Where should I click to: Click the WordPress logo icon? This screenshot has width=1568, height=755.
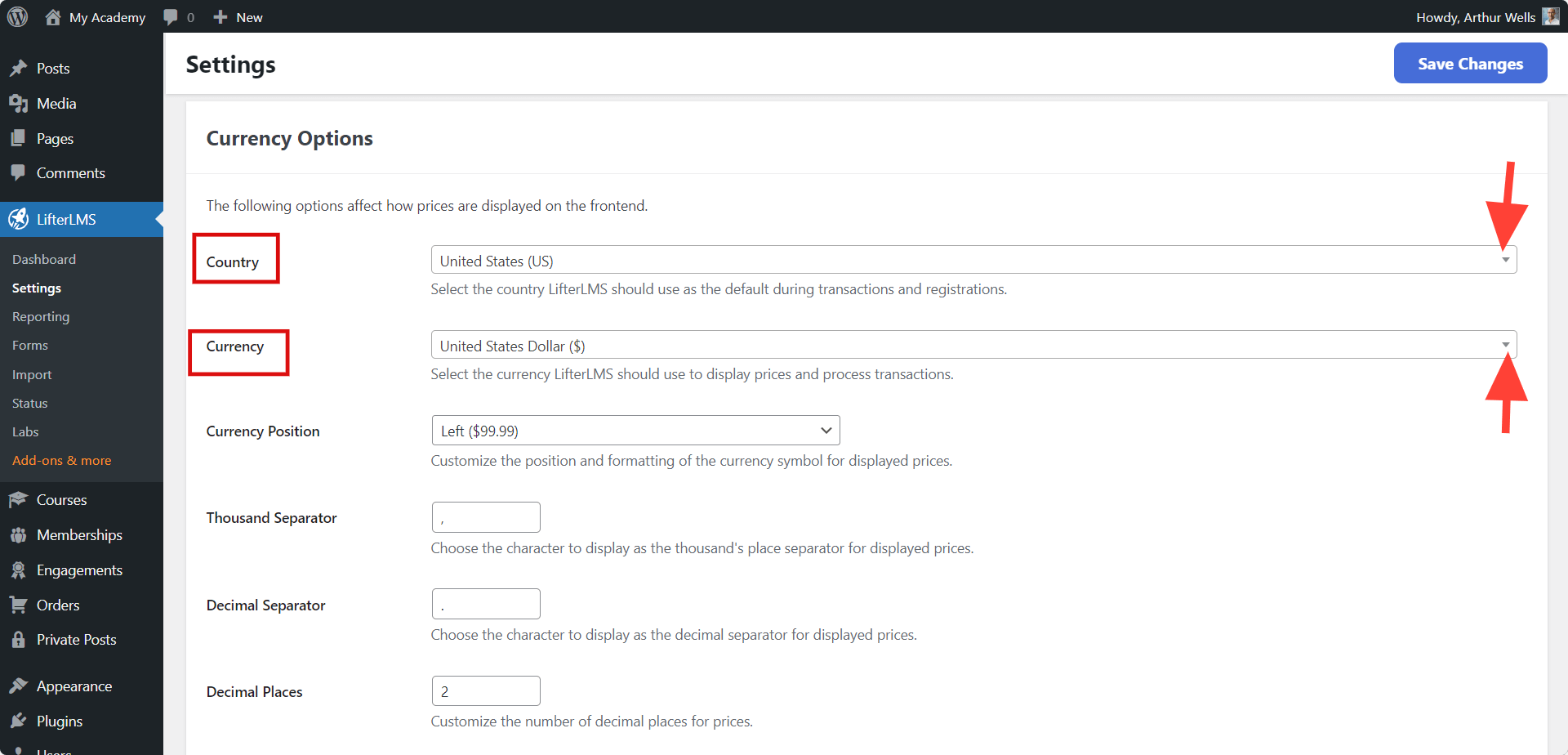17,17
